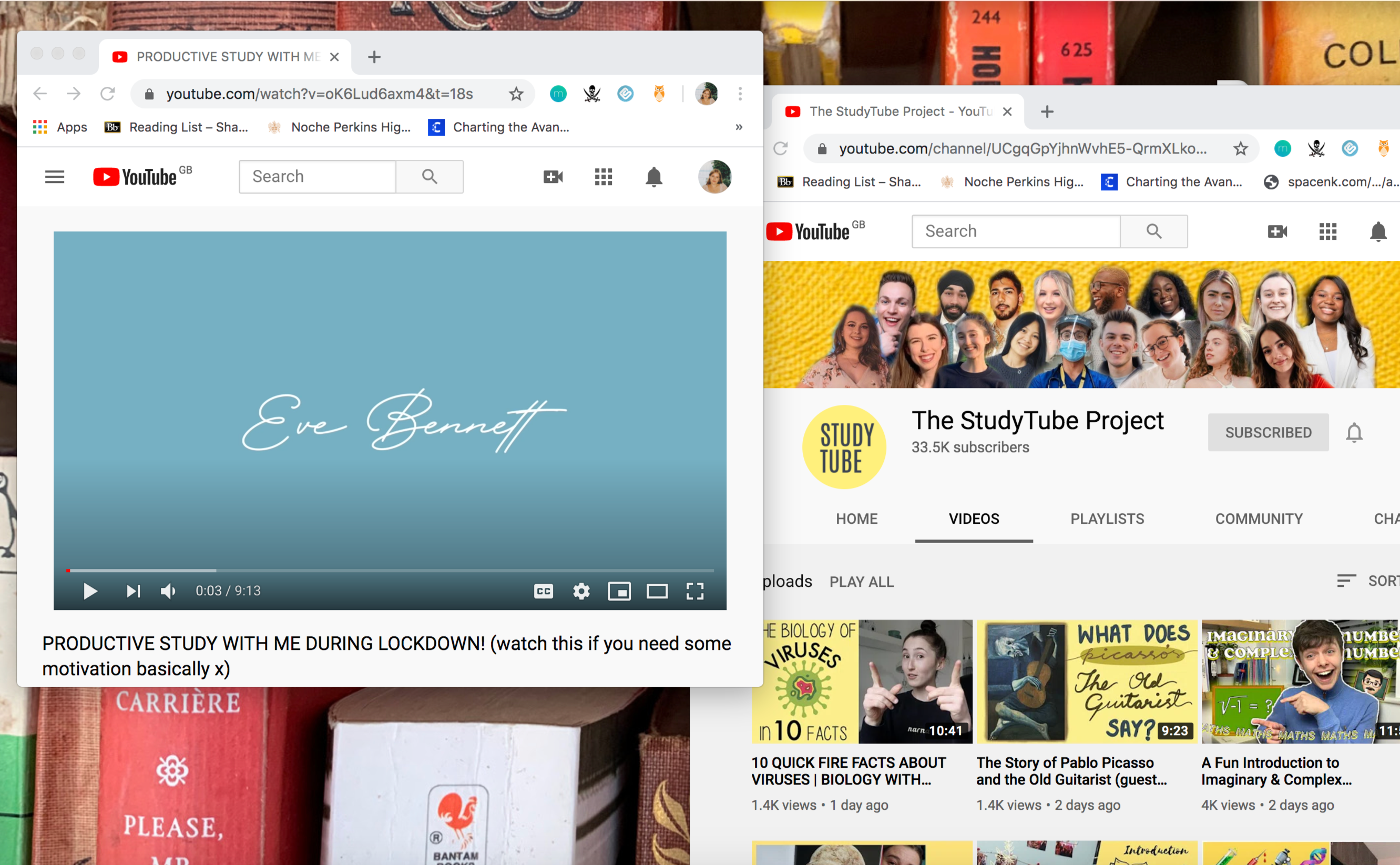Go forward in left browser window
Screen dimensions: 1400x865
pos(74,94)
